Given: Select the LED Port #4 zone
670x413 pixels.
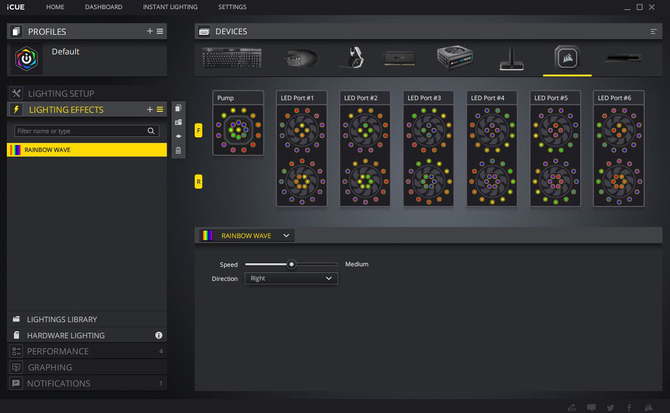Looking at the screenshot, I should coord(492,149).
